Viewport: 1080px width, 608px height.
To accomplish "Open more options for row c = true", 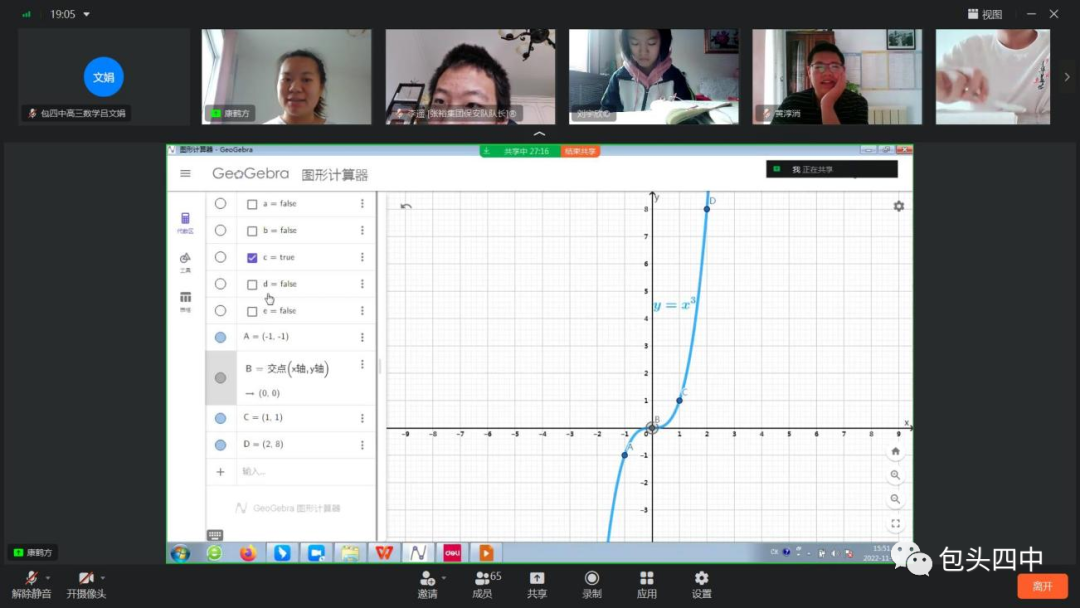I will click(x=362, y=258).
